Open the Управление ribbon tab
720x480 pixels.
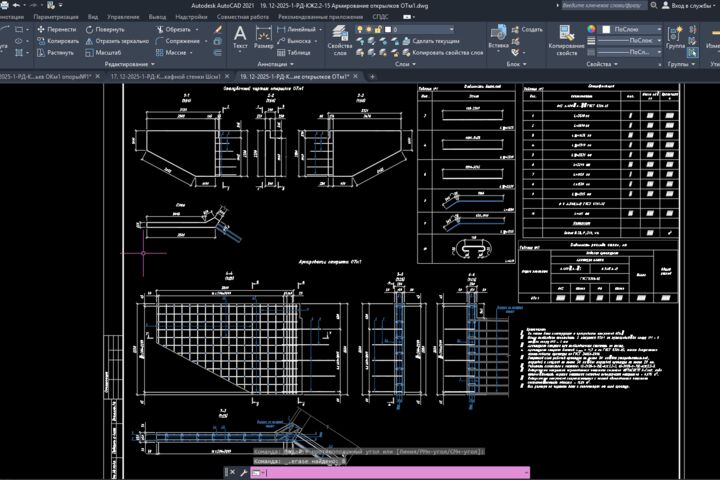click(123, 17)
